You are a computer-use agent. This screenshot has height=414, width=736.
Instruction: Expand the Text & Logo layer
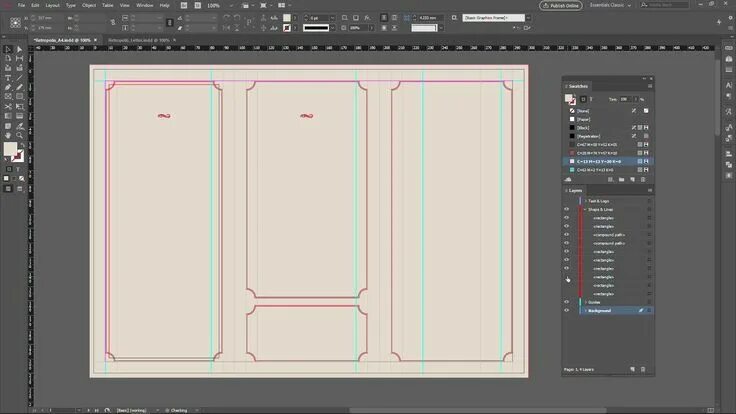585,201
